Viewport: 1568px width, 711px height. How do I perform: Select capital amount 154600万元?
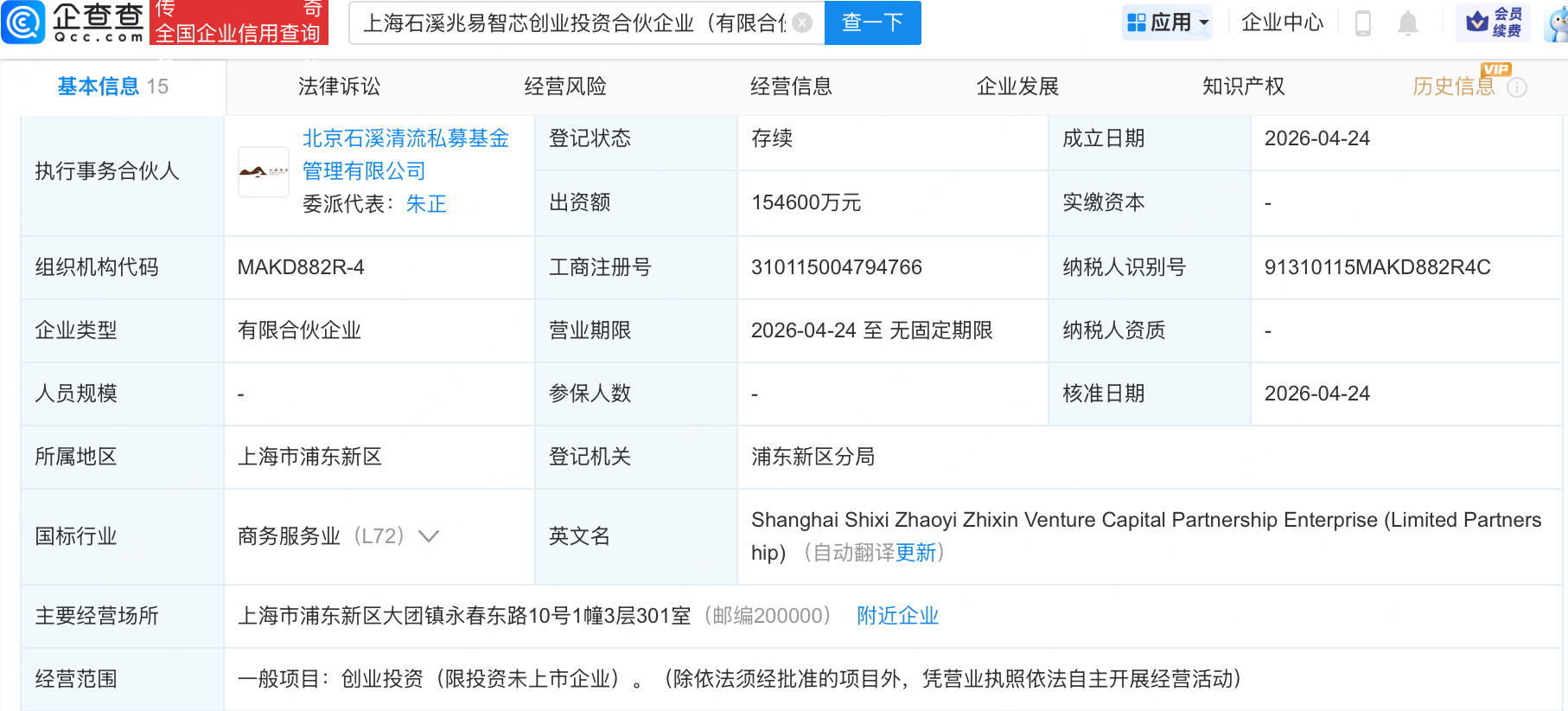[x=806, y=202]
